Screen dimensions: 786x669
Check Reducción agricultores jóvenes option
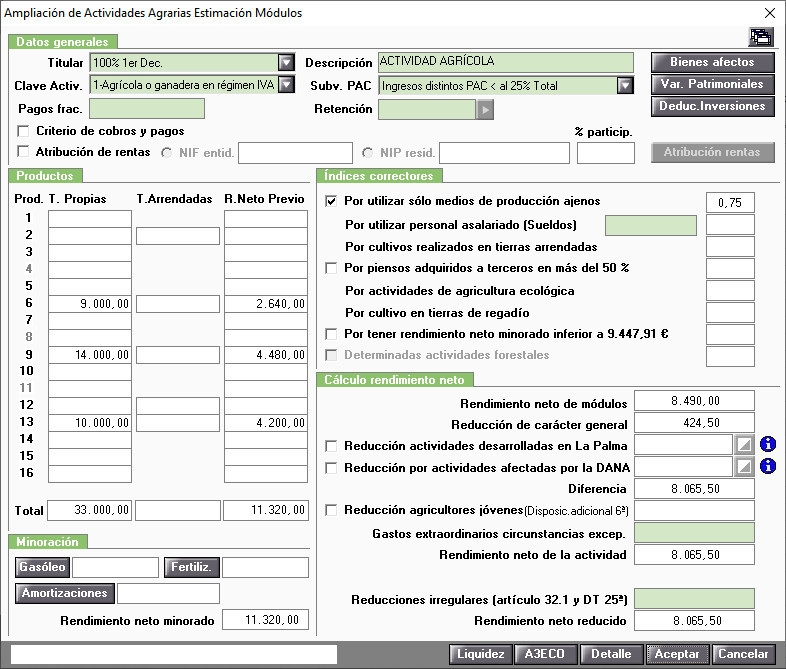click(x=331, y=510)
